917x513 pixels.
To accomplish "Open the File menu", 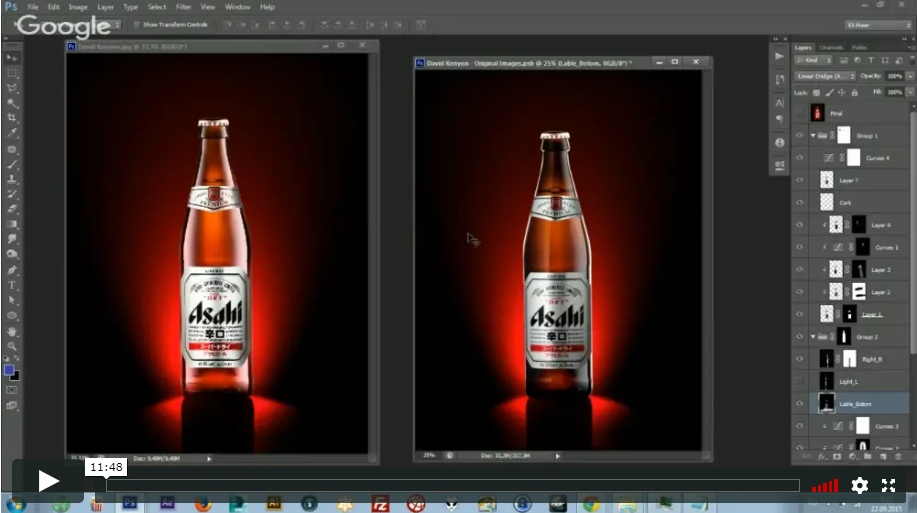I will (x=33, y=7).
